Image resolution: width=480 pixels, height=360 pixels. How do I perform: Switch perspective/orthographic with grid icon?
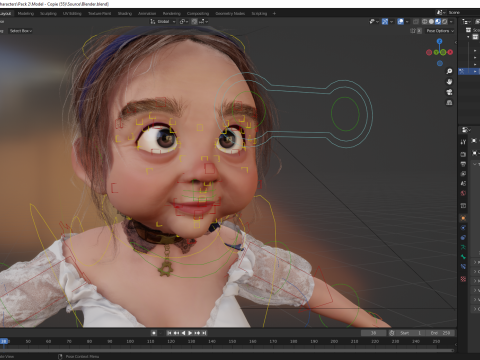click(449, 103)
